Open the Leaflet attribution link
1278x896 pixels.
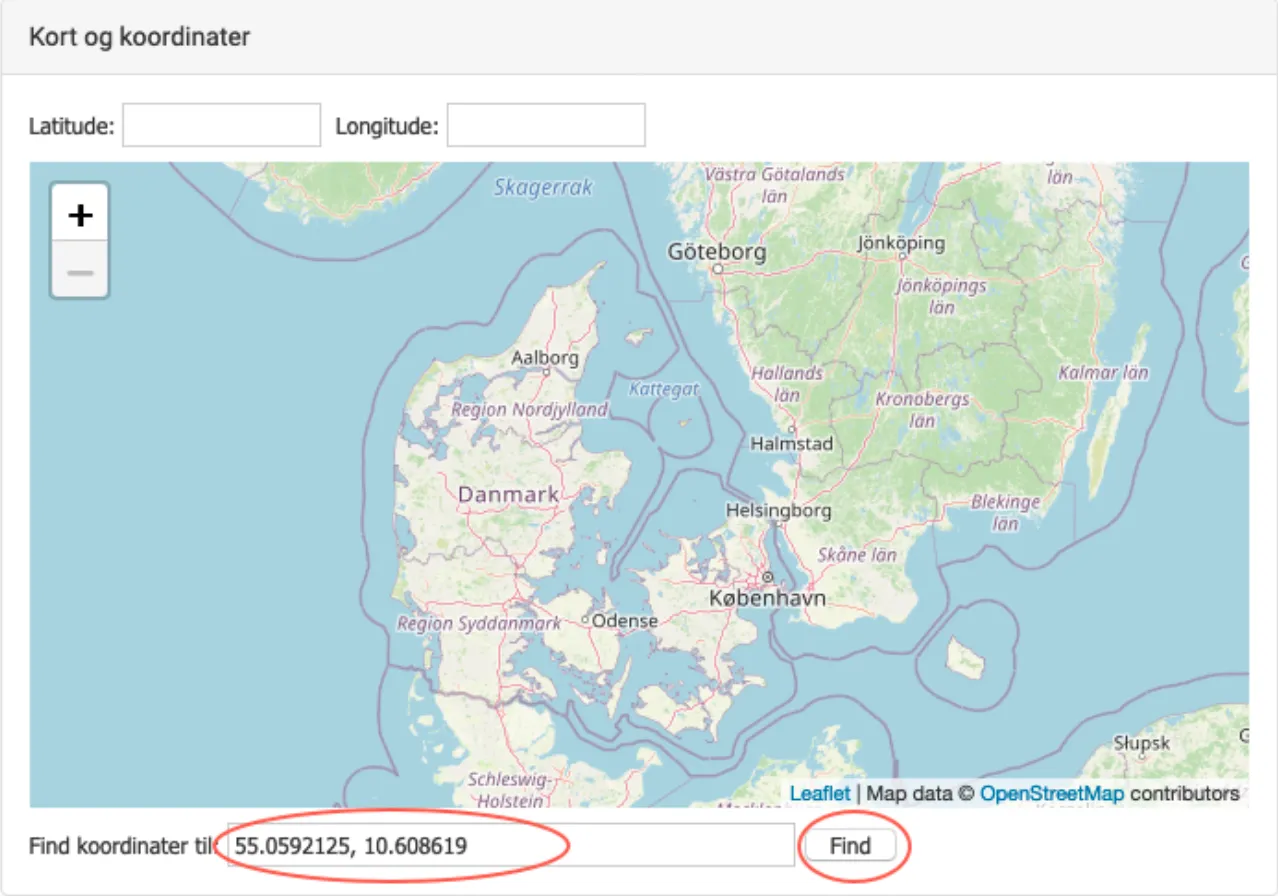(x=820, y=793)
